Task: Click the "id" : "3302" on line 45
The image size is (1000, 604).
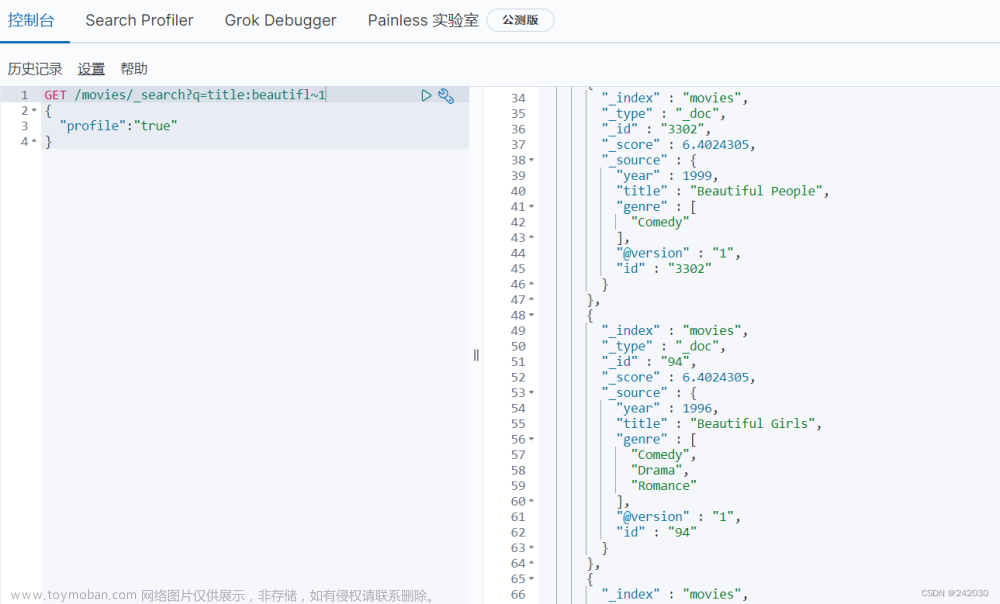Action: [663, 269]
